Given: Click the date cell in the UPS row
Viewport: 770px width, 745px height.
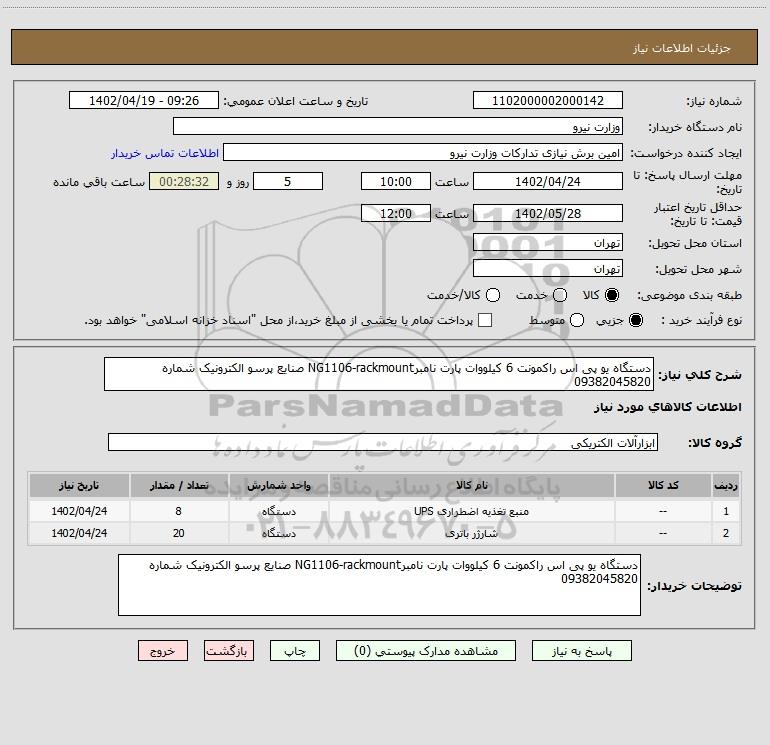Looking at the screenshot, I should [x=79, y=511].
